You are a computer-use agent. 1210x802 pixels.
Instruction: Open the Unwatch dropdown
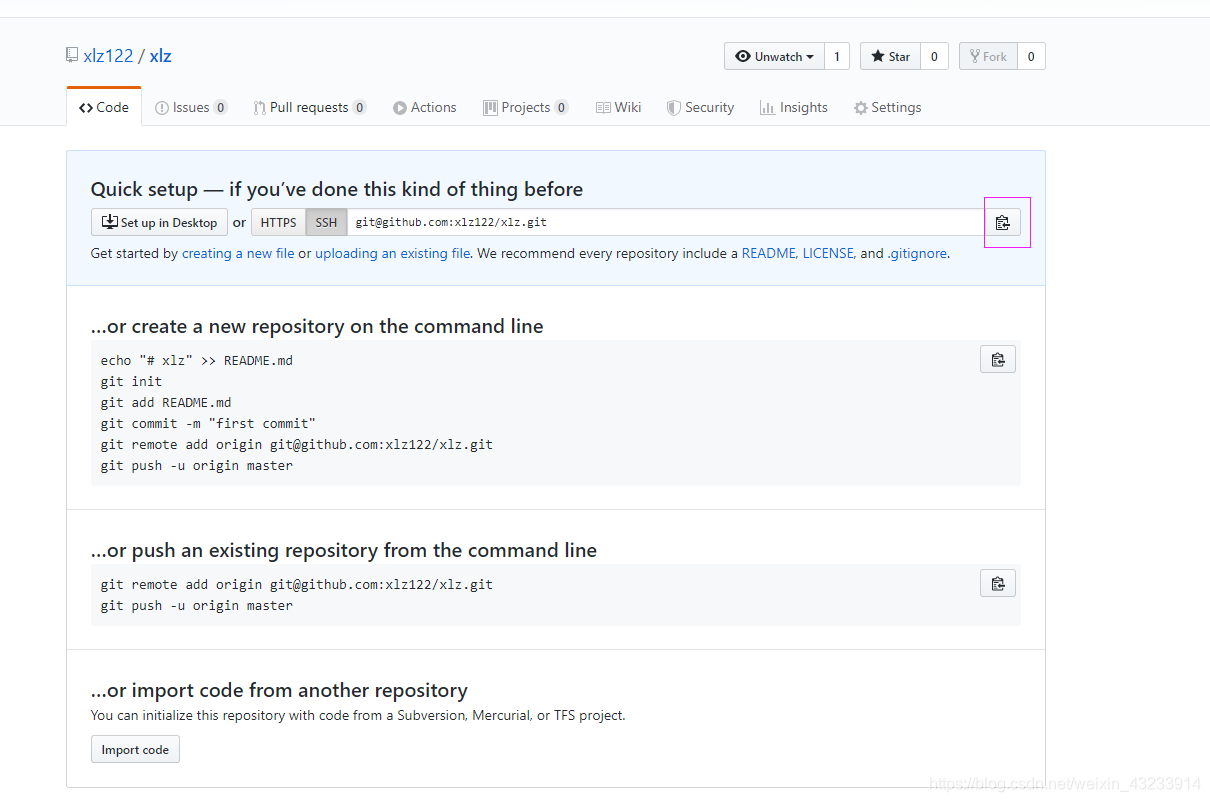[774, 56]
